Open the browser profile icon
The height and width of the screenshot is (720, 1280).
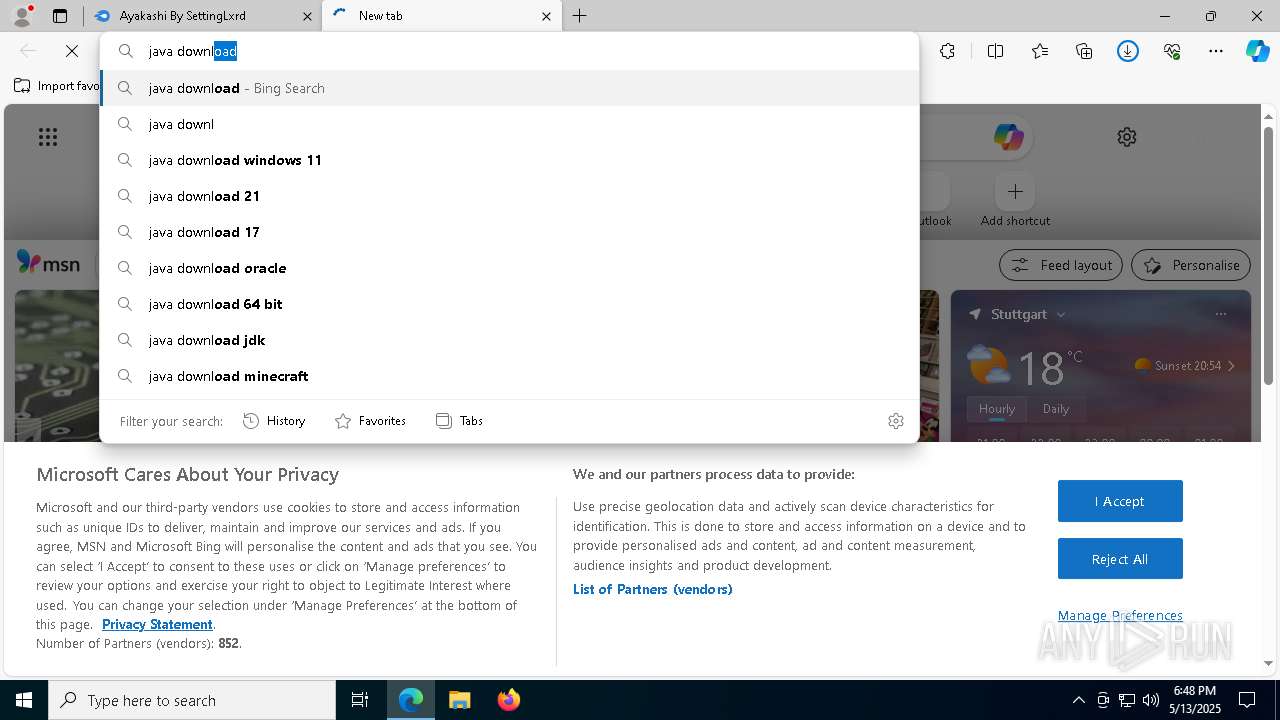coord(22,16)
